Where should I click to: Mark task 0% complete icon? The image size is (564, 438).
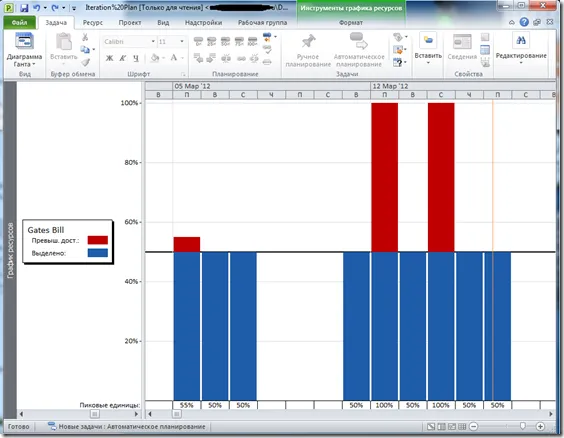click(198, 41)
